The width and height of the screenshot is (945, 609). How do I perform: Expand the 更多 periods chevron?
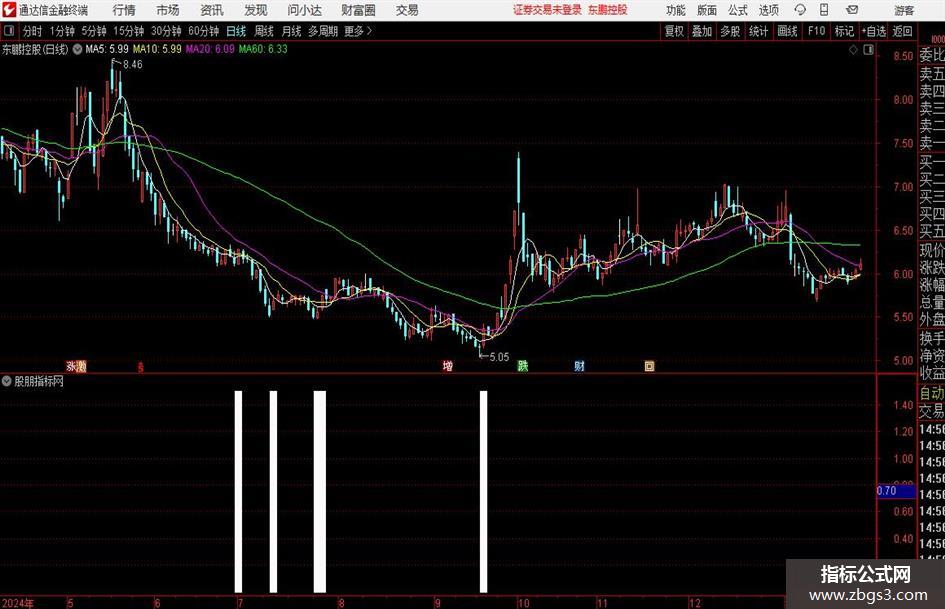pos(369,31)
